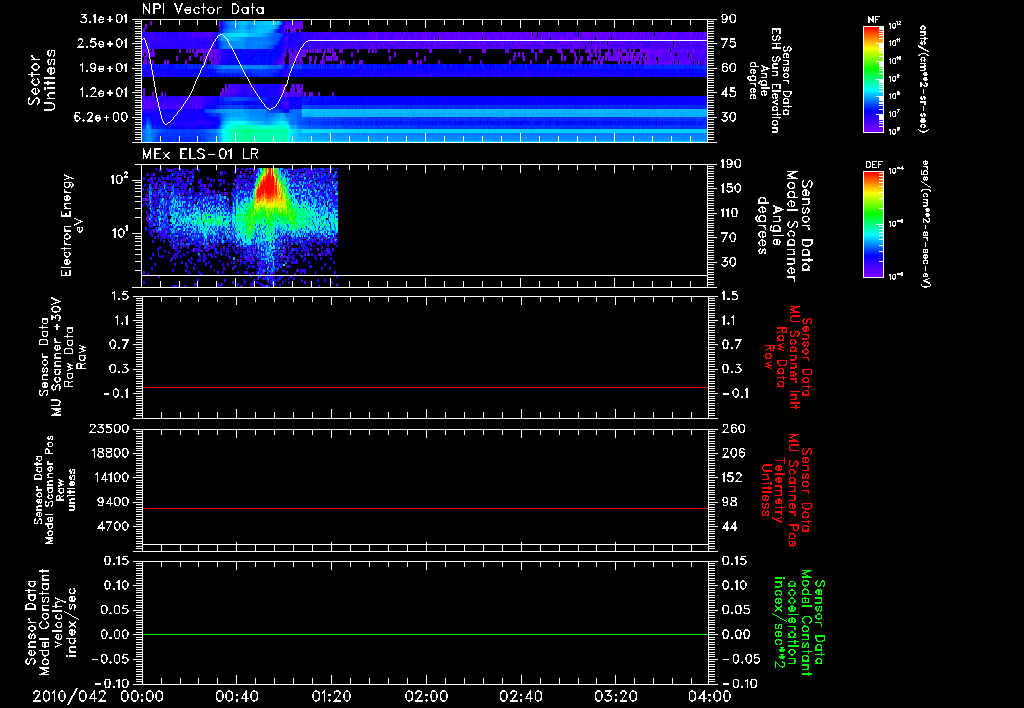1024x708 pixels.
Task: Click the "9400" scanner position tick value
Action: pyautogui.click(x=114, y=502)
